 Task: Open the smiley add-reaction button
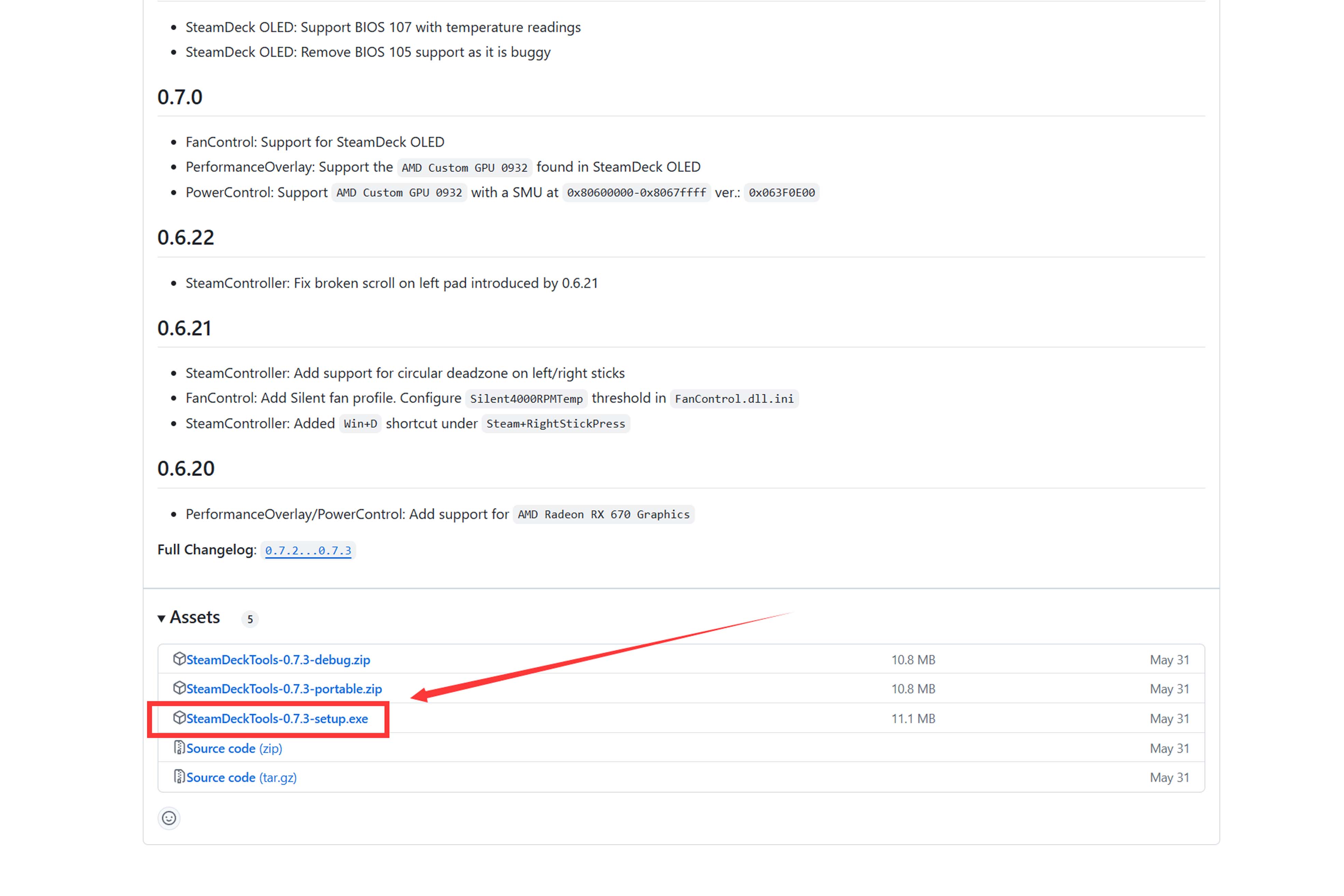click(169, 818)
